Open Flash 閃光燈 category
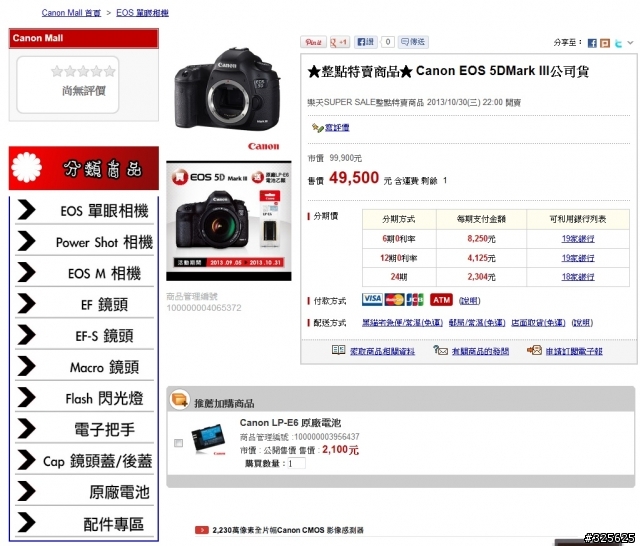640x546 pixels. tap(84, 398)
